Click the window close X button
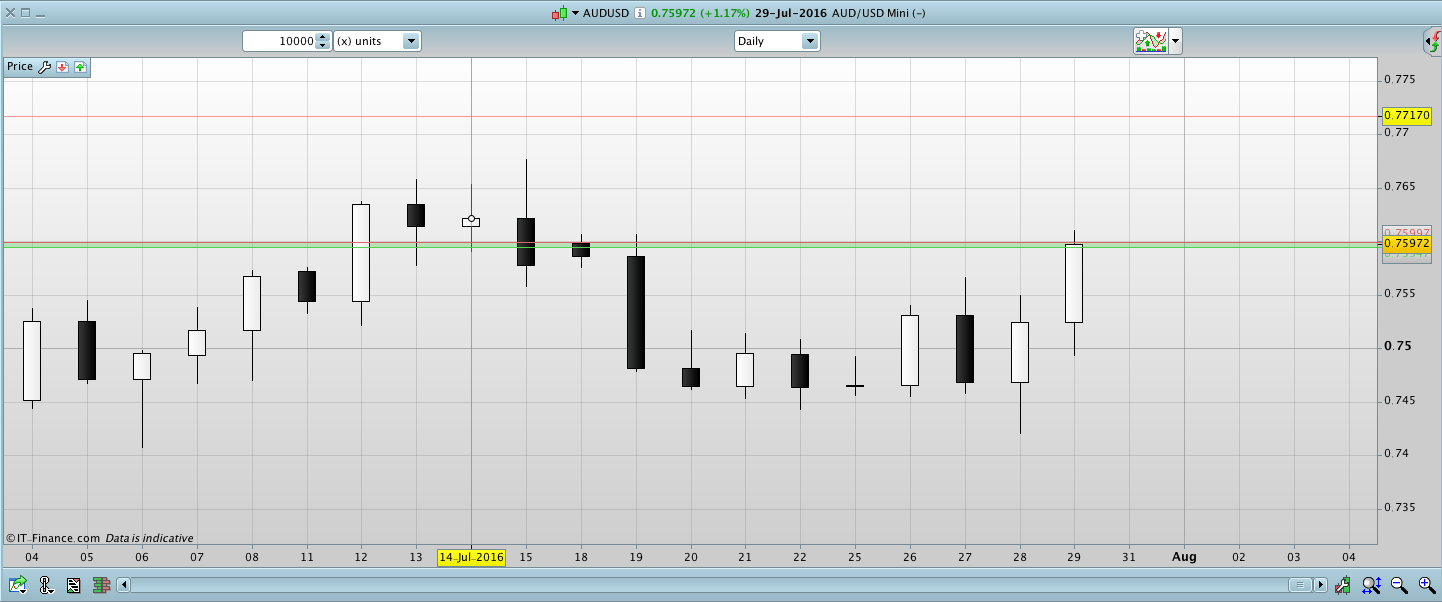This screenshot has height=602, width=1442. (10, 13)
